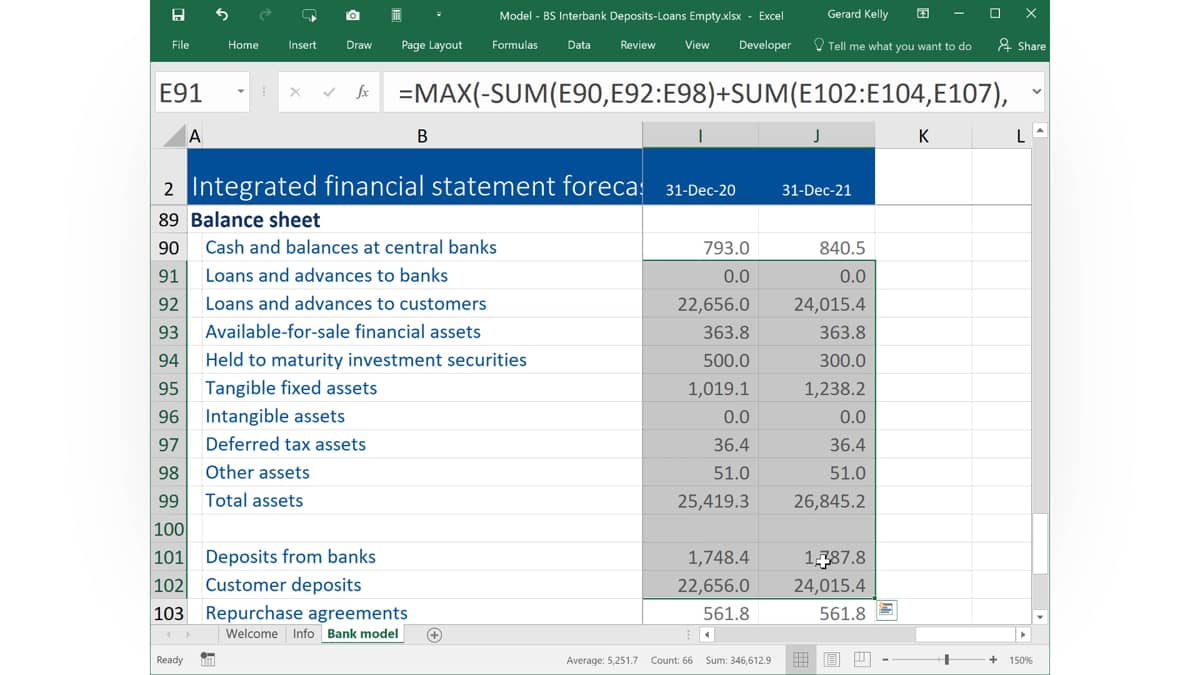Screen dimensions: 1200x675
Task: Click the macro recording icon in status bar
Action: click(x=208, y=660)
